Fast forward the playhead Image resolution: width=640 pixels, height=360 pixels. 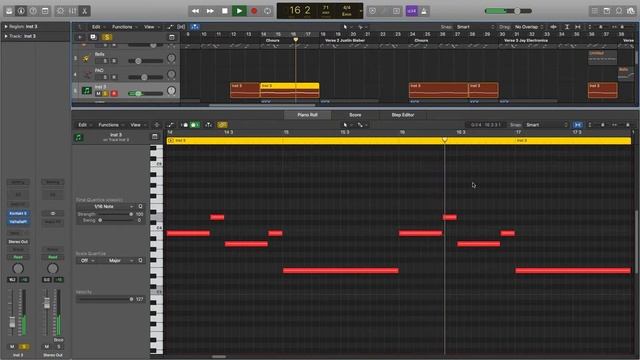pos(210,11)
